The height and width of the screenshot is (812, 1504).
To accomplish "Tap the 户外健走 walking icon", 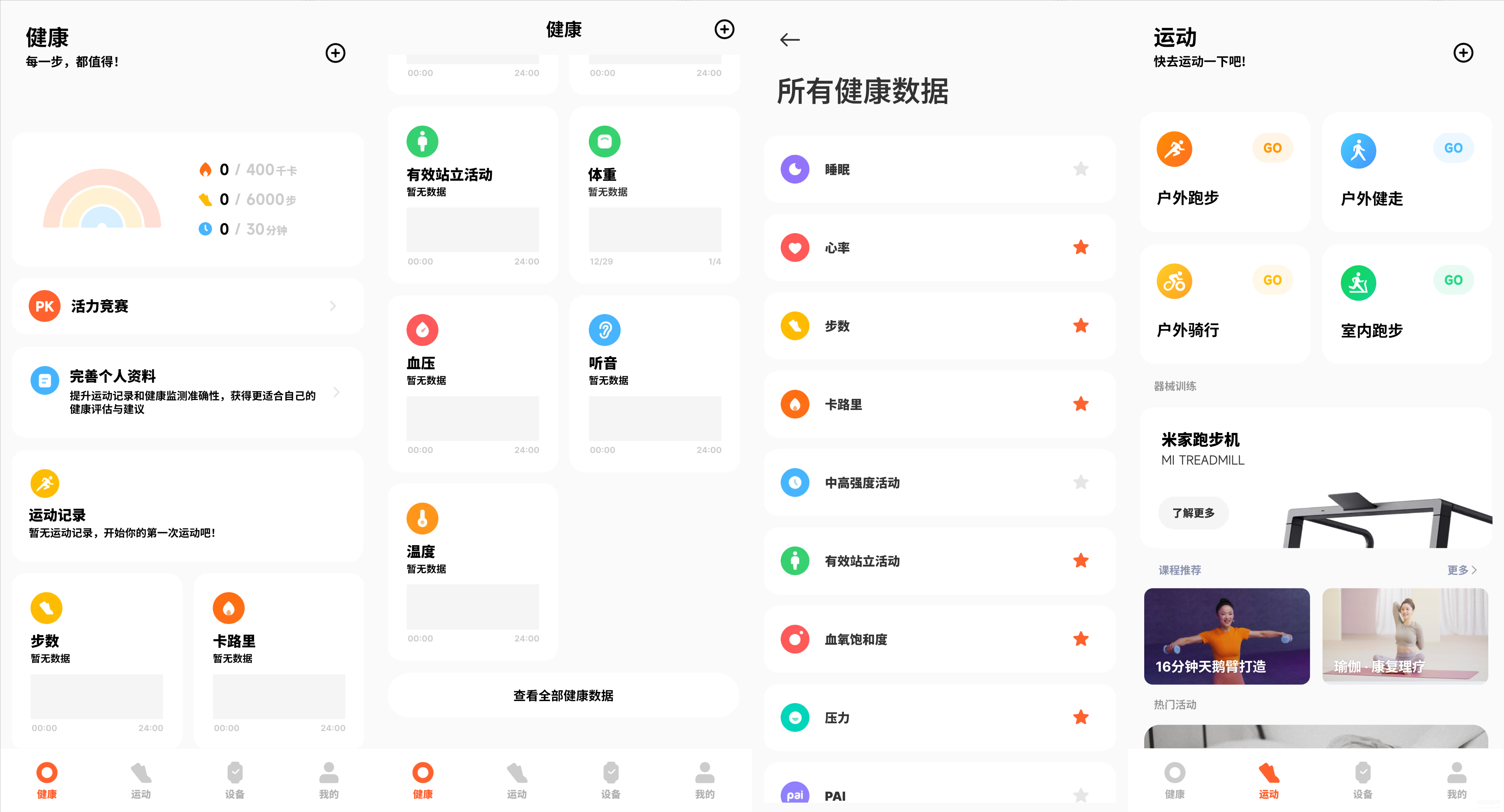I will [1358, 151].
